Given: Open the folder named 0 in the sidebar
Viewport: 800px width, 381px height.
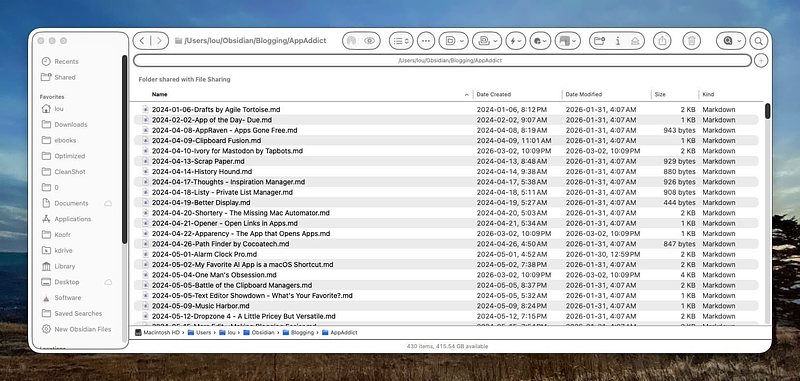Looking at the screenshot, I should tap(56, 188).
